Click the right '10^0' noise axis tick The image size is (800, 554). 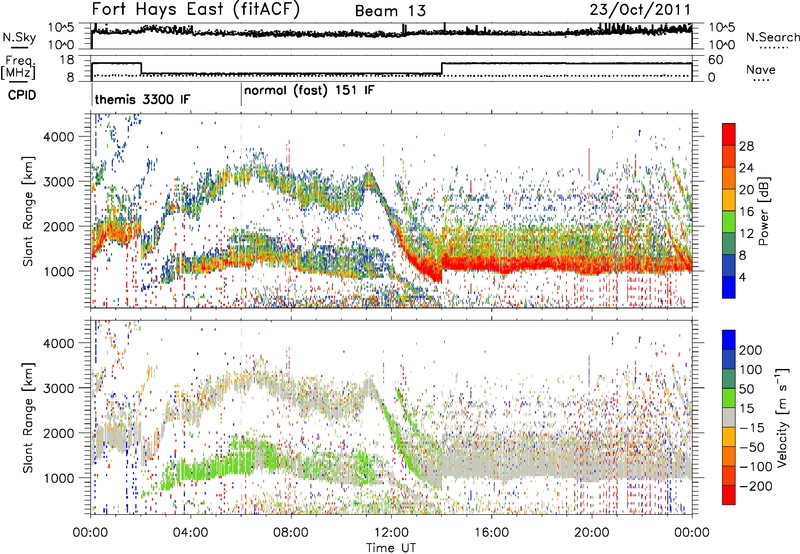(x=721, y=45)
